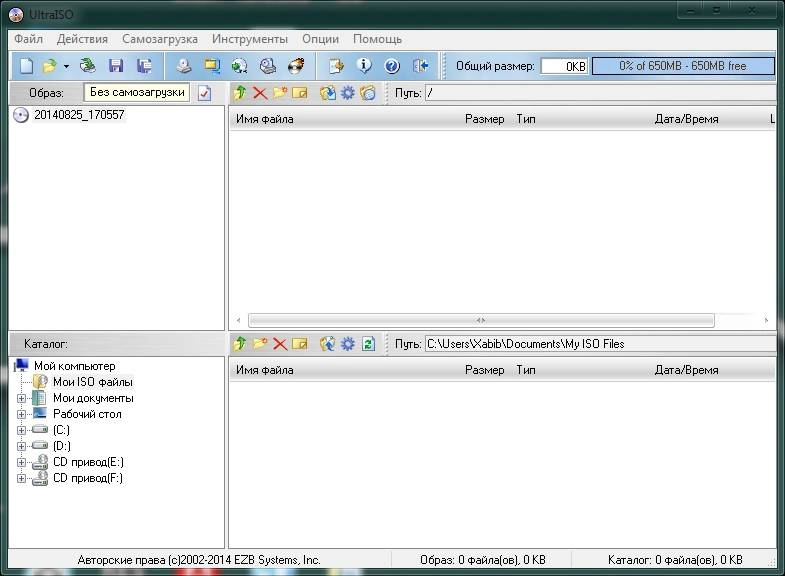Image resolution: width=785 pixels, height=576 pixels.
Task: Expand the CD привод(E:) node
Action: pyautogui.click(x=22, y=462)
